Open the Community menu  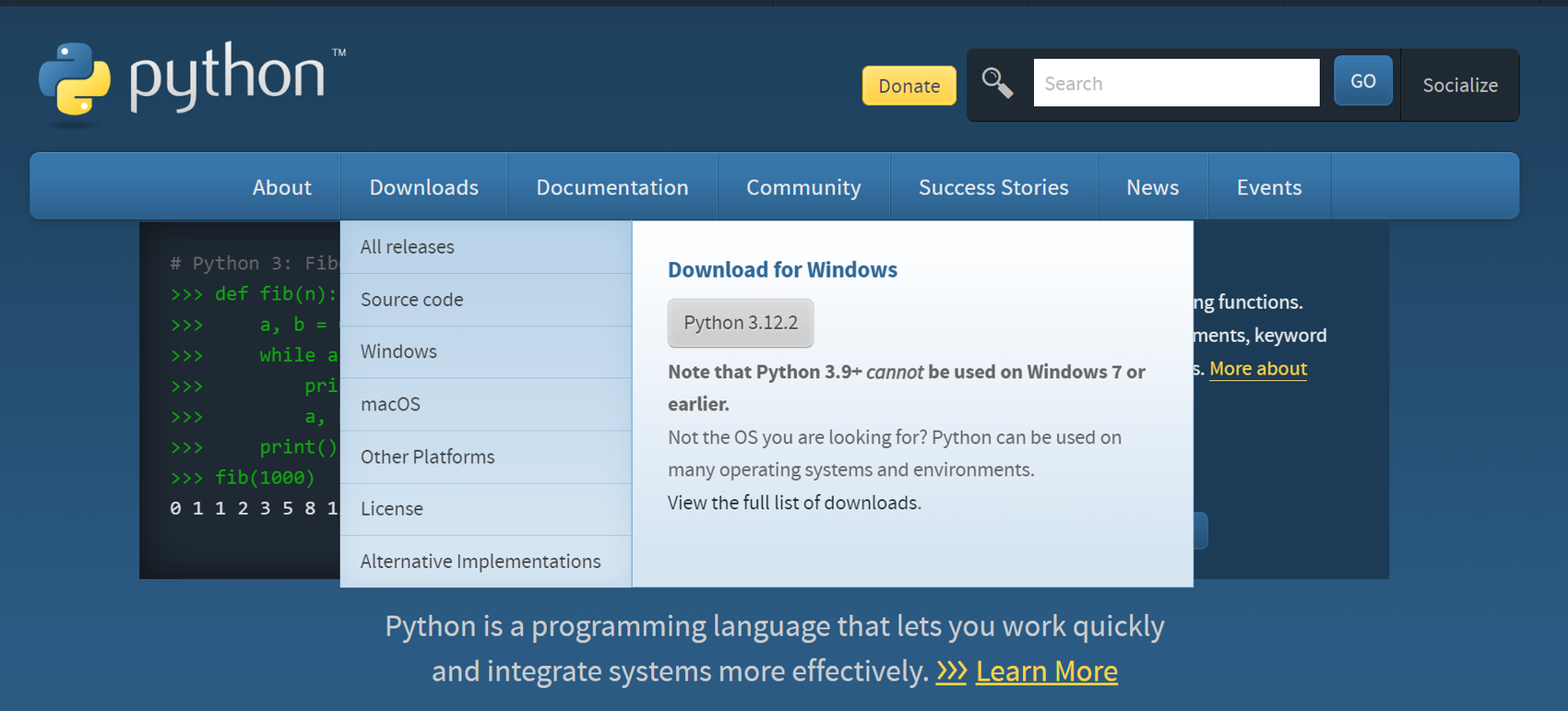(803, 187)
